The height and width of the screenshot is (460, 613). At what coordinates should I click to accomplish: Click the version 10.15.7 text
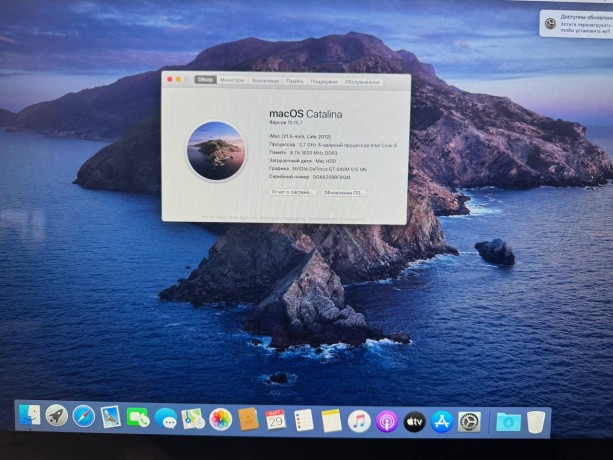(x=286, y=122)
